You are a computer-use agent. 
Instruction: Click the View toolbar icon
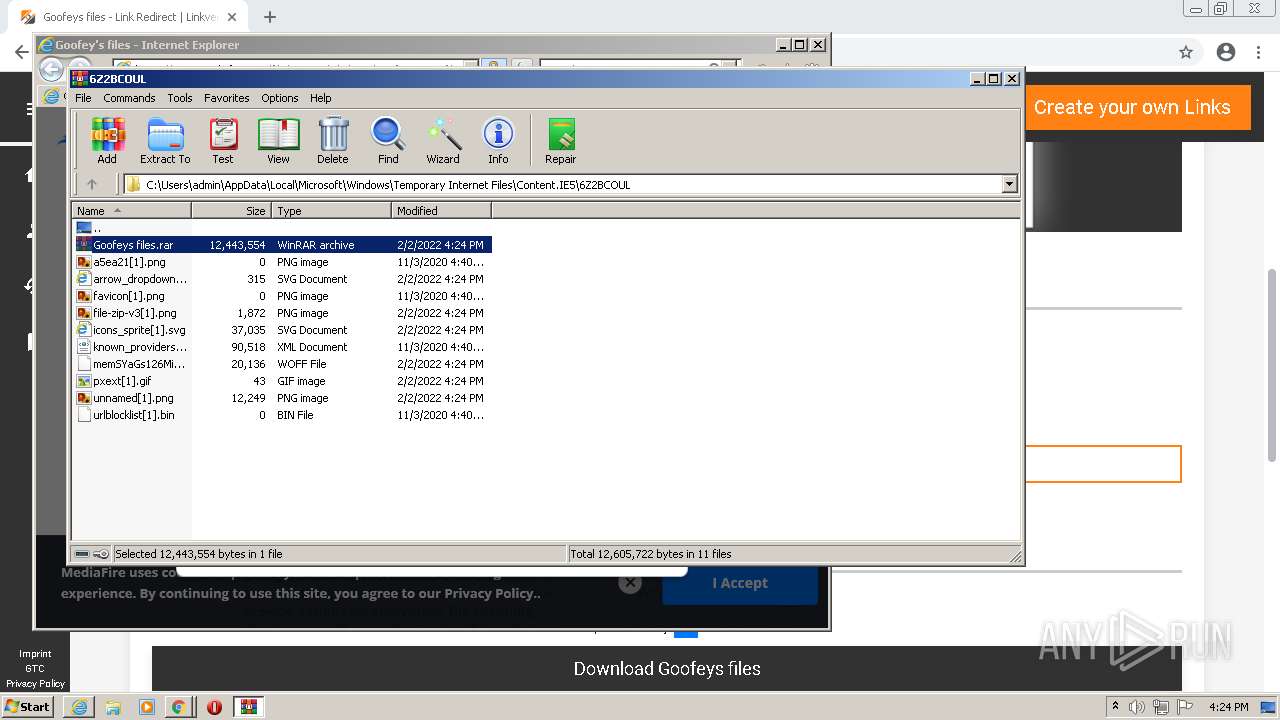click(278, 140)
